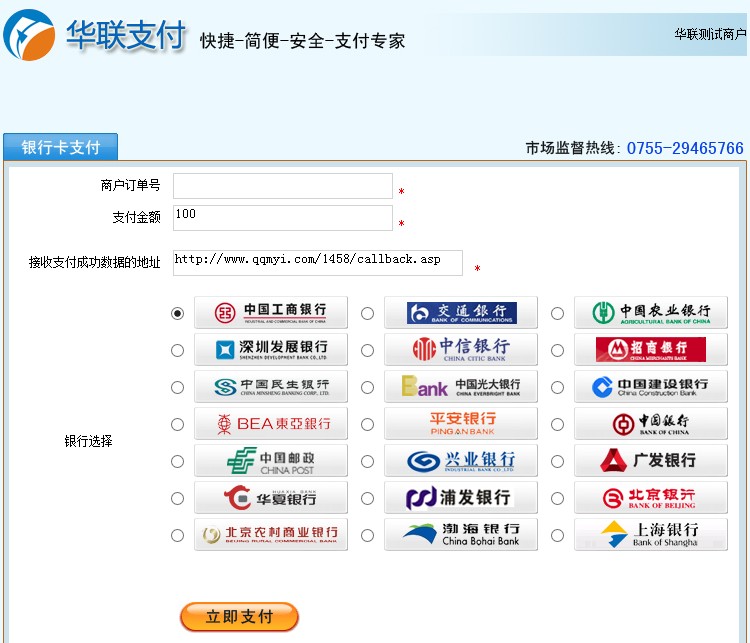Click the 中国建设银行 bank logo
The width and height of the screenshot is (750, 643).
point(651,387)
